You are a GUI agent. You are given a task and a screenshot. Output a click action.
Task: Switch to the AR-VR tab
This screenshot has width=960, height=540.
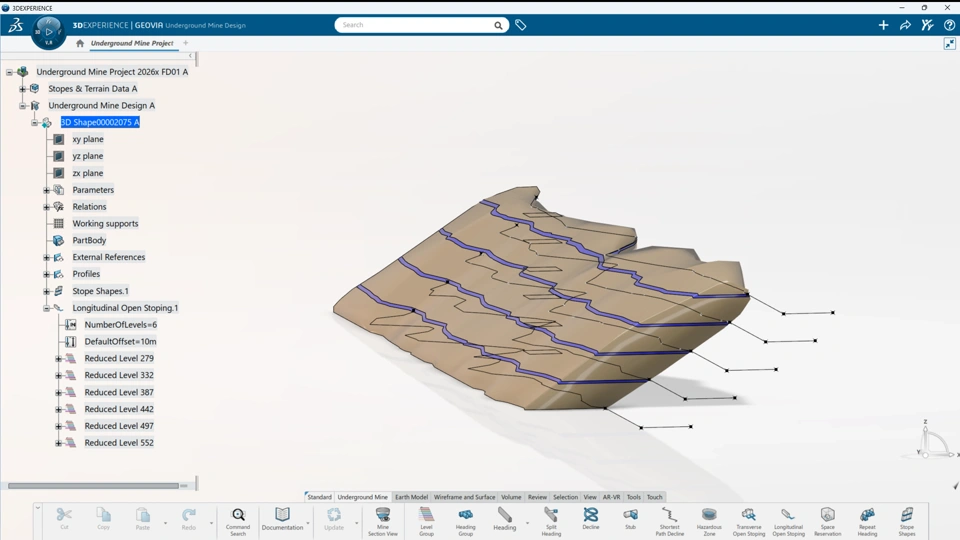pyautogui.click(x=611, y=497)
